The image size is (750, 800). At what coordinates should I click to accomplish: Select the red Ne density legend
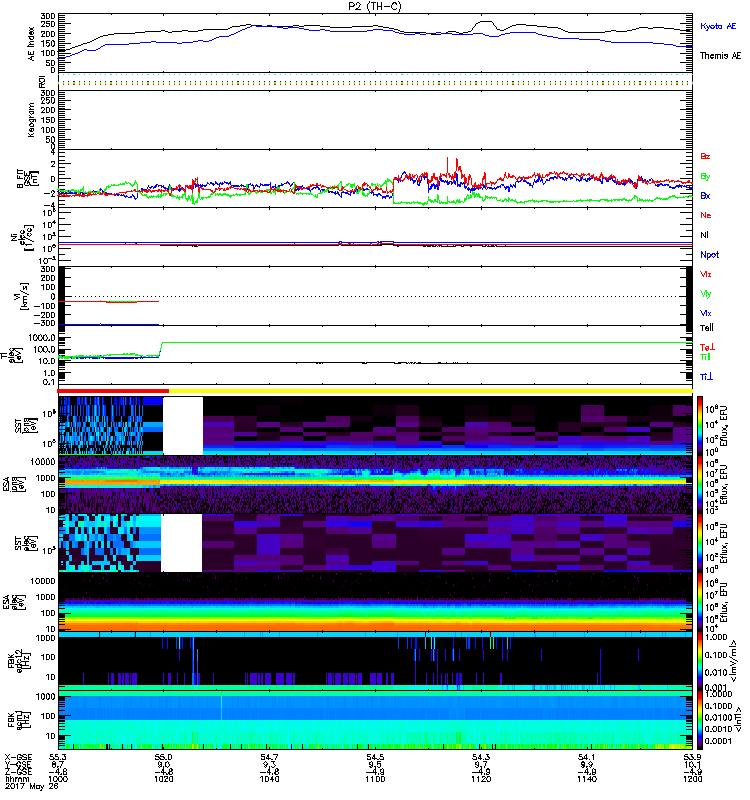706,215
